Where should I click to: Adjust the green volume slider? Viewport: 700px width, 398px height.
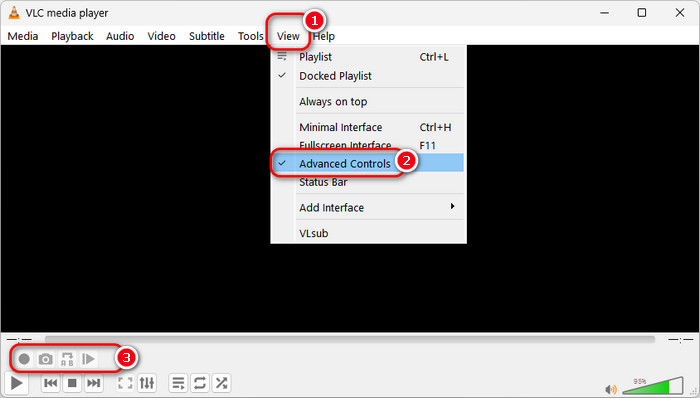coord(653,386)
